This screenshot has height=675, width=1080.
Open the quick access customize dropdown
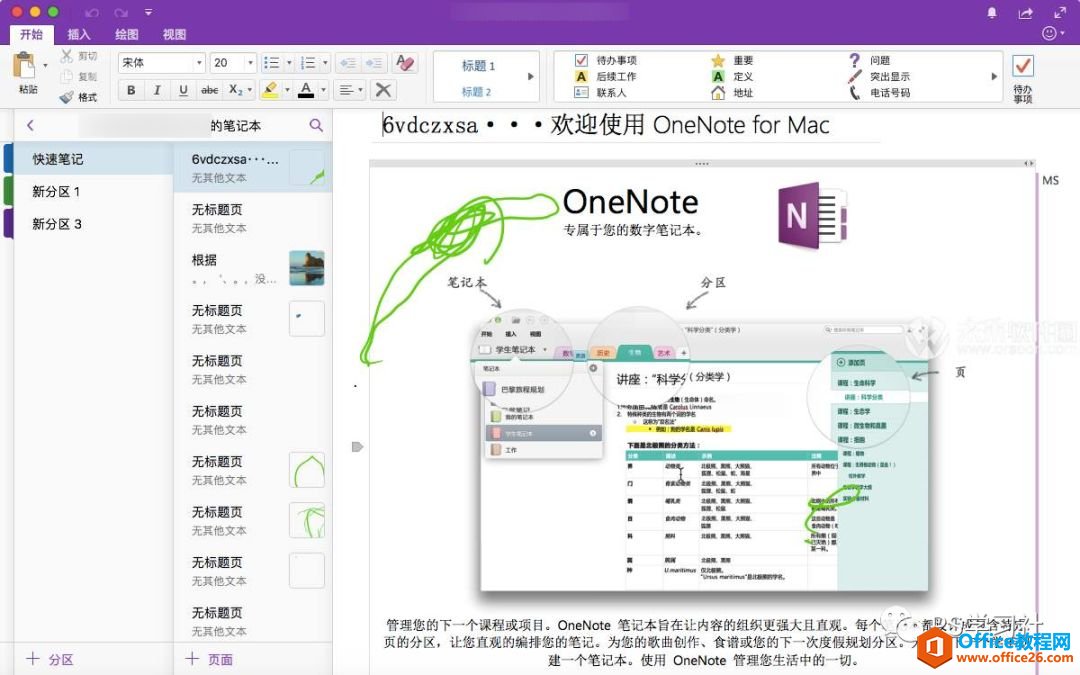148,12
